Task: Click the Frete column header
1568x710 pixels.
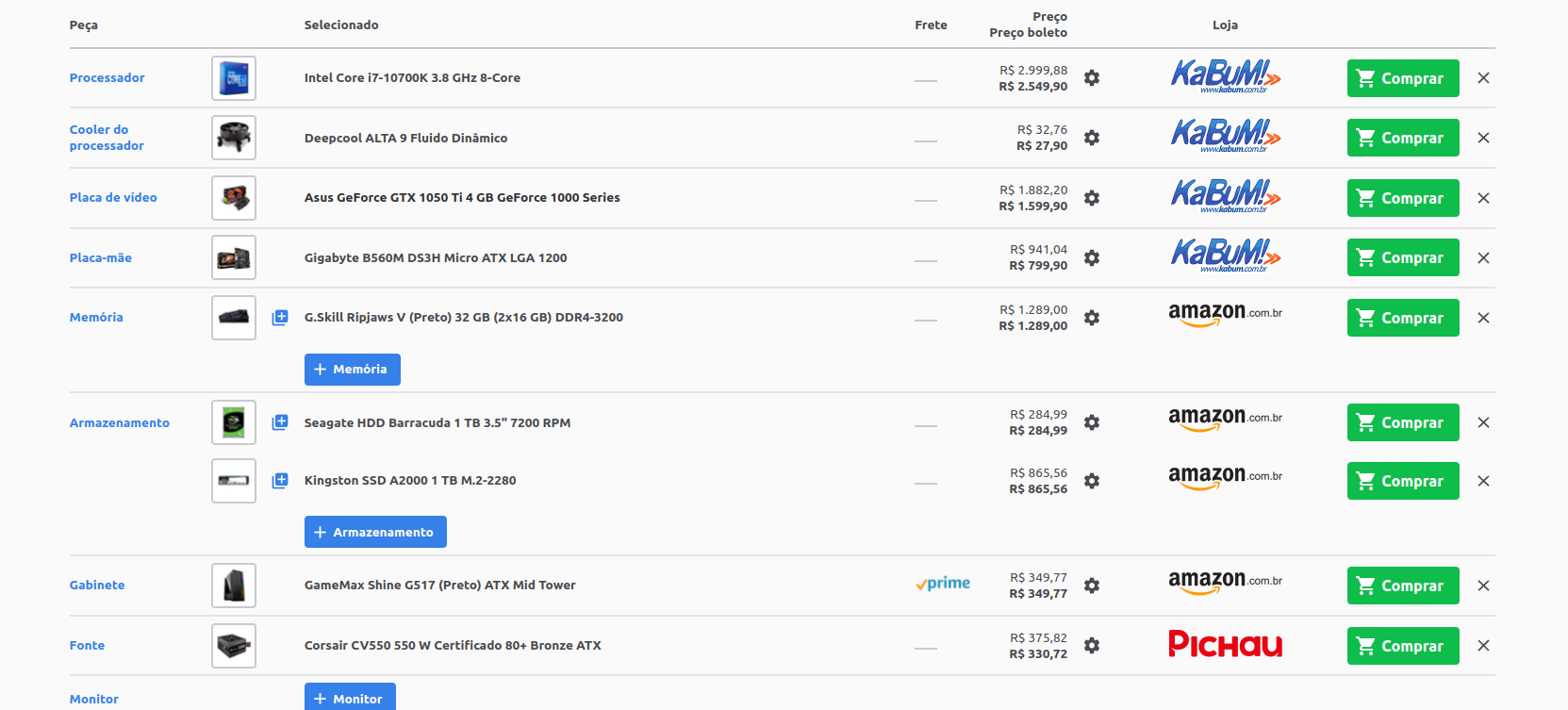Action: [932, 25]
